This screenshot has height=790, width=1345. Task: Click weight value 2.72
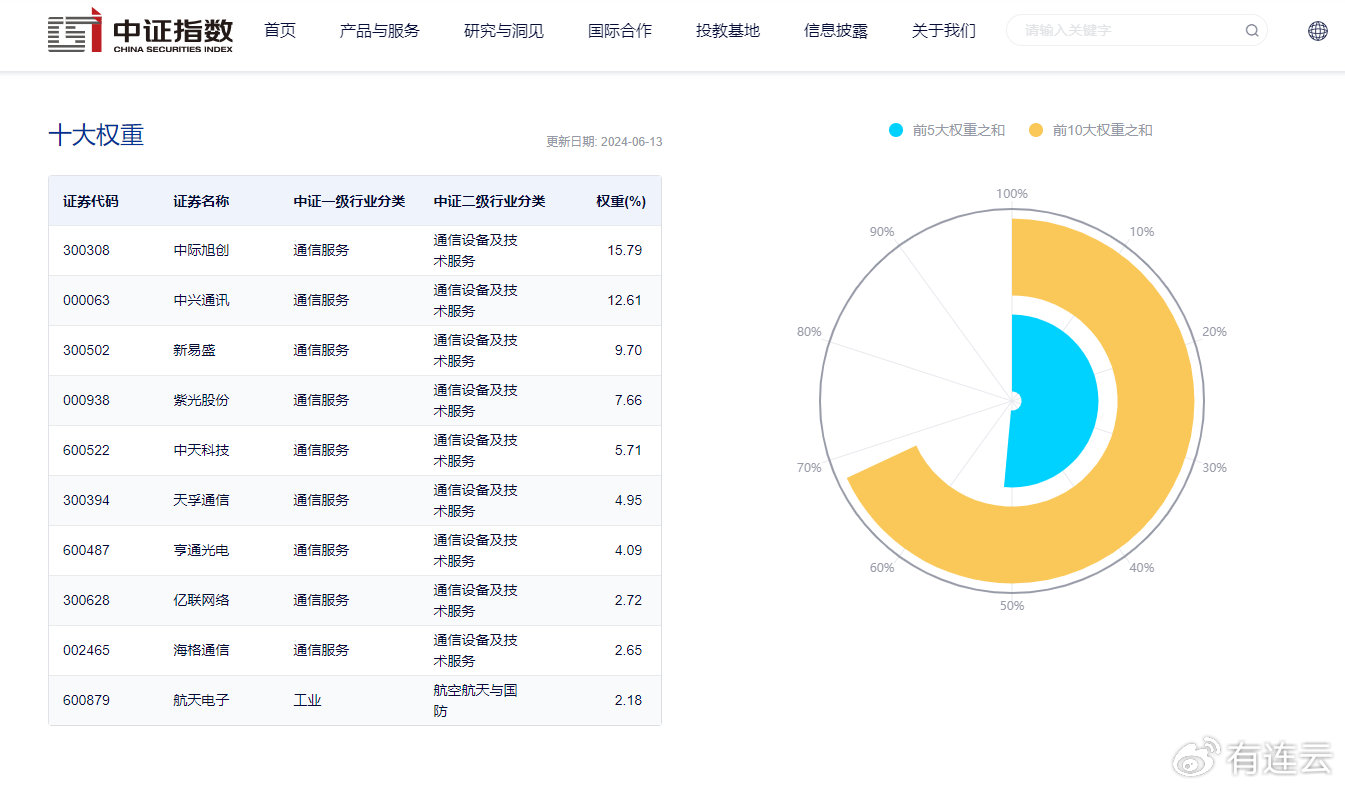pyautogui.click(x=629, y=600)
